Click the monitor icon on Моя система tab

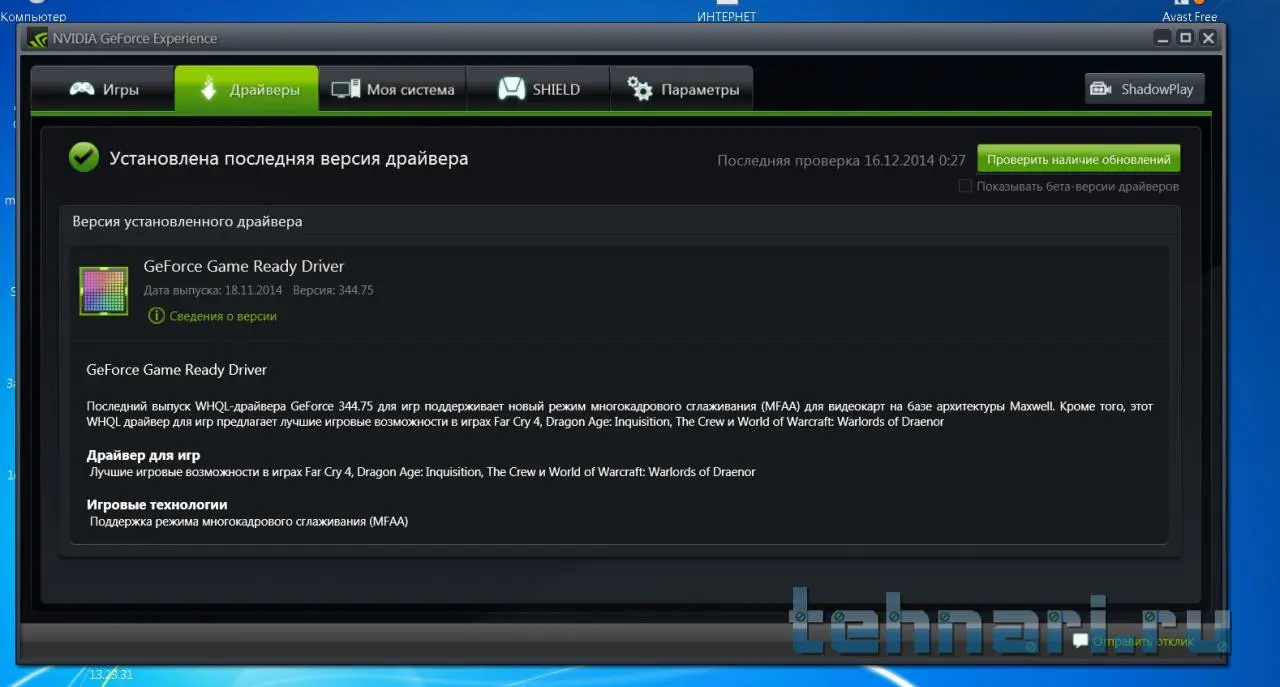346,89
